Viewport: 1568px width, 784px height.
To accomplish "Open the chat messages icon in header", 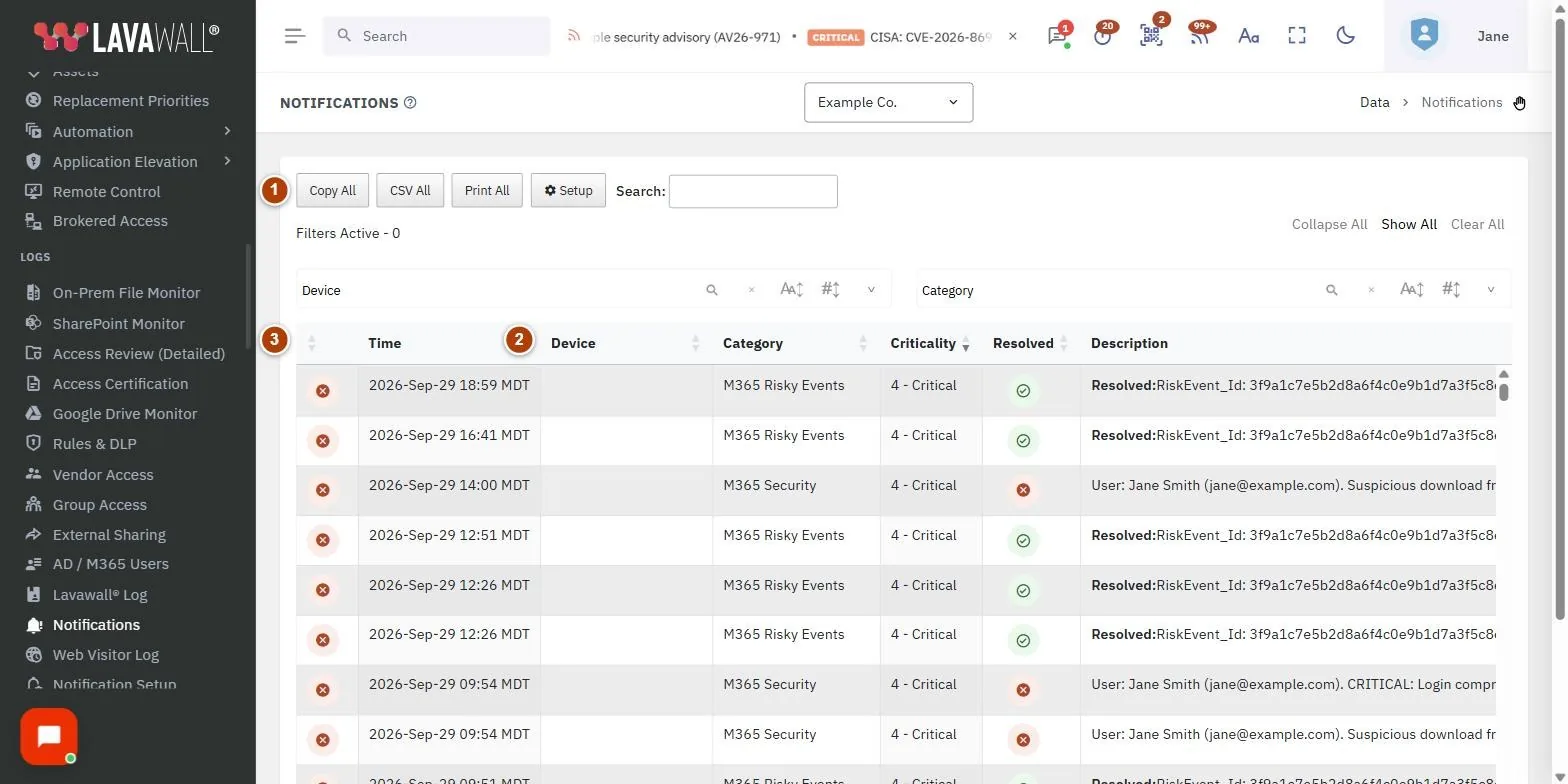I will point(1056,36).
